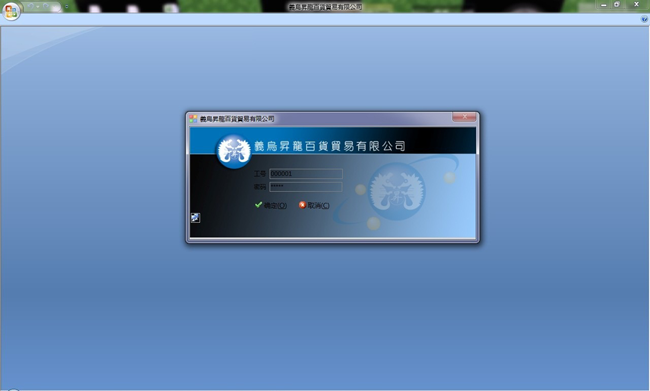Click the restore button in main title bar
The width and height of the screenshot is (650, 391).
tap(617, 5)
